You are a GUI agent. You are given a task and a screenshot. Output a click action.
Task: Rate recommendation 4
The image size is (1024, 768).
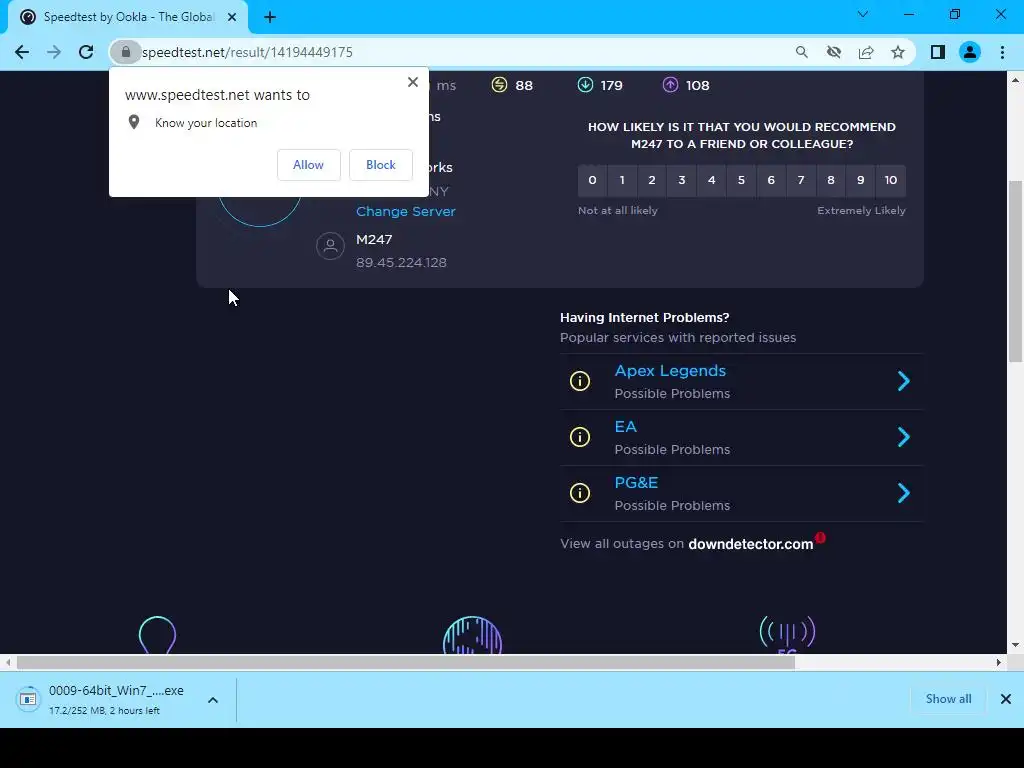point(711,180)
